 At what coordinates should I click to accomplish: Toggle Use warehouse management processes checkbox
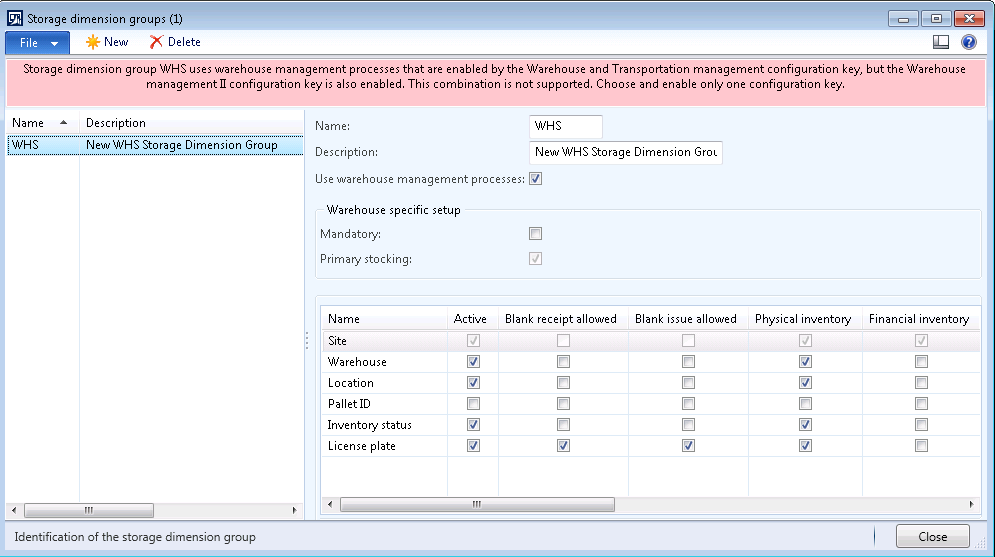tap(536, 179)
